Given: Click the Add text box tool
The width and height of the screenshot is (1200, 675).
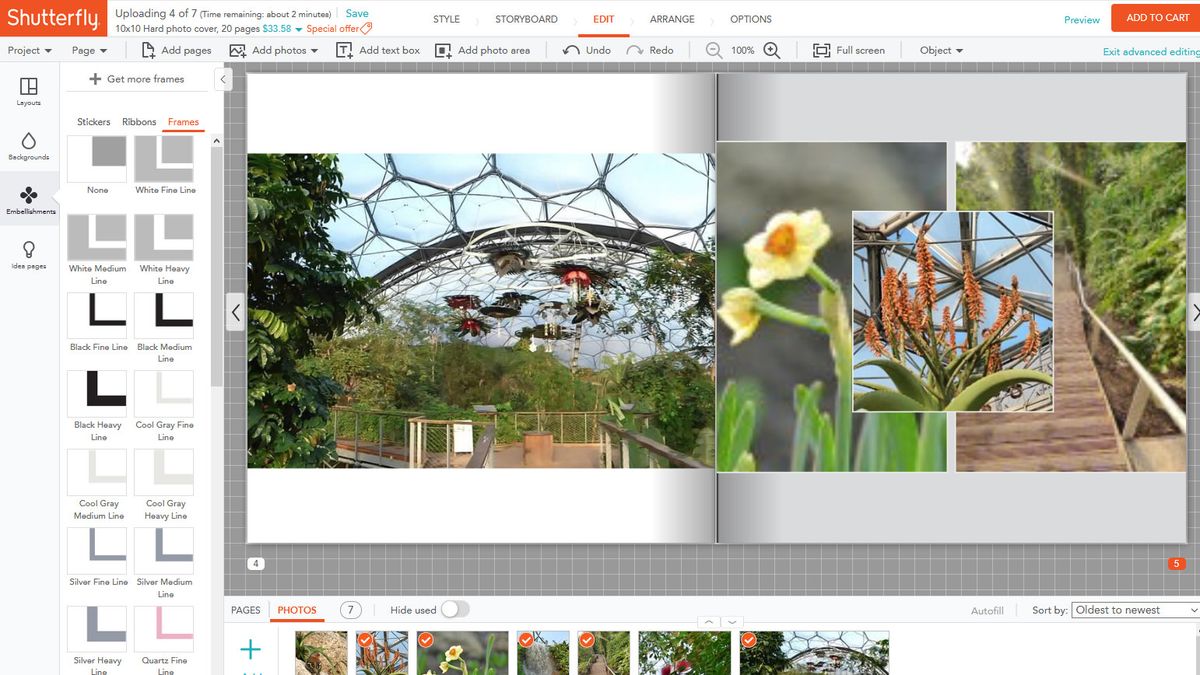Looking at the screenshot, I should pyautogui.click(x=378, y=50).
